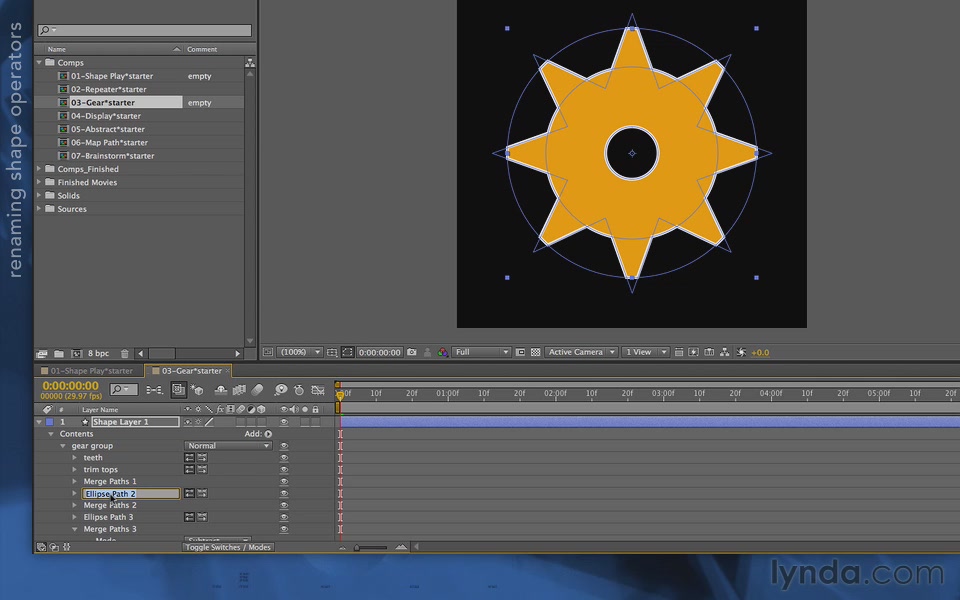Toggle Fast Previews icon in viewer bar
The height and width of the screenshot is (600, 960).
click(694, 352)
